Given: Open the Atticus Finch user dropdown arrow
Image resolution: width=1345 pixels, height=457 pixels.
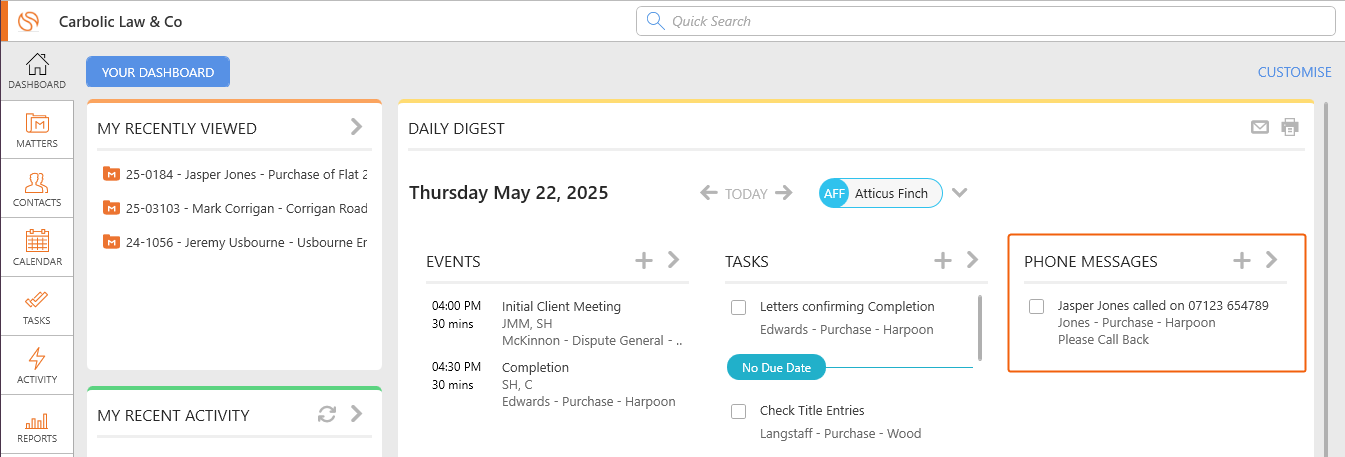Looking at the screenshot, I should (x=960, y=193).
